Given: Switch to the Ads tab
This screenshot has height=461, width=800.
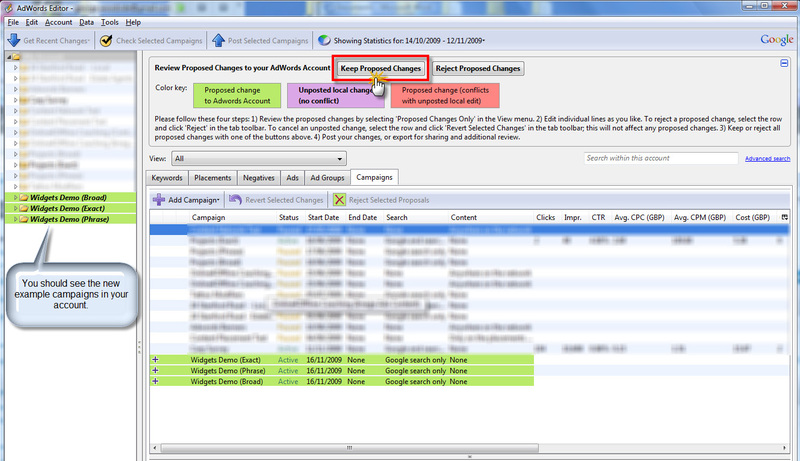Looking at the screenshot, I should tap(292, 177).
